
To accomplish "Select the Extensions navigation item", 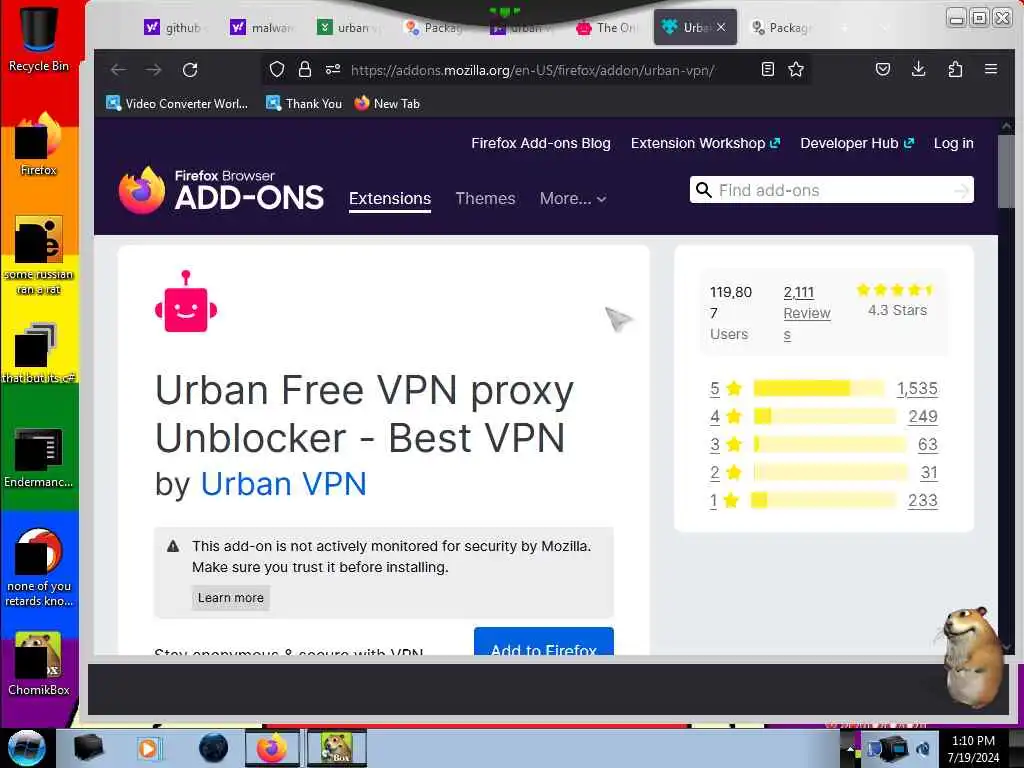I will [390, 199].
